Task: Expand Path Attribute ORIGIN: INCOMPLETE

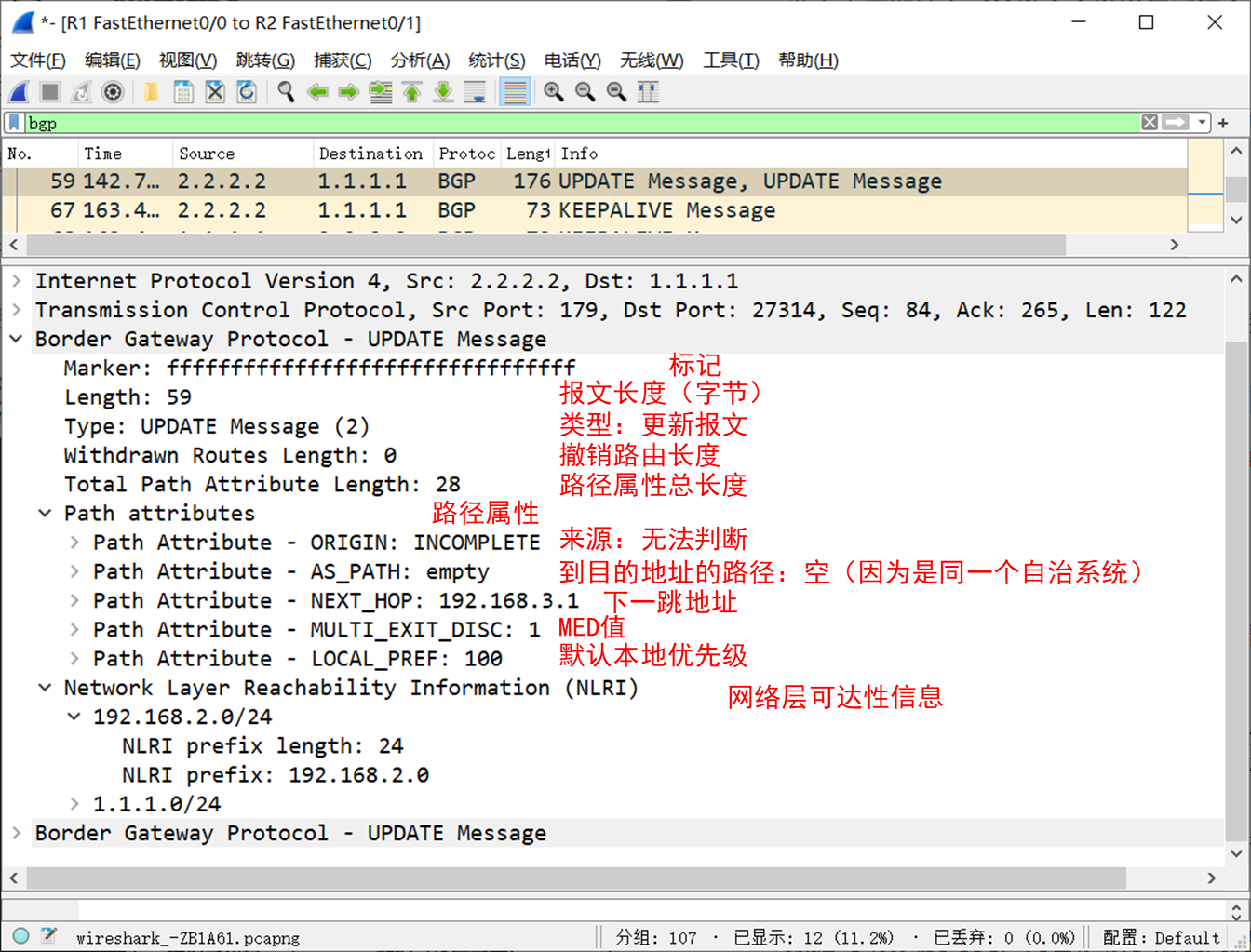Action: pyautogui.click(x=74, y=542)
